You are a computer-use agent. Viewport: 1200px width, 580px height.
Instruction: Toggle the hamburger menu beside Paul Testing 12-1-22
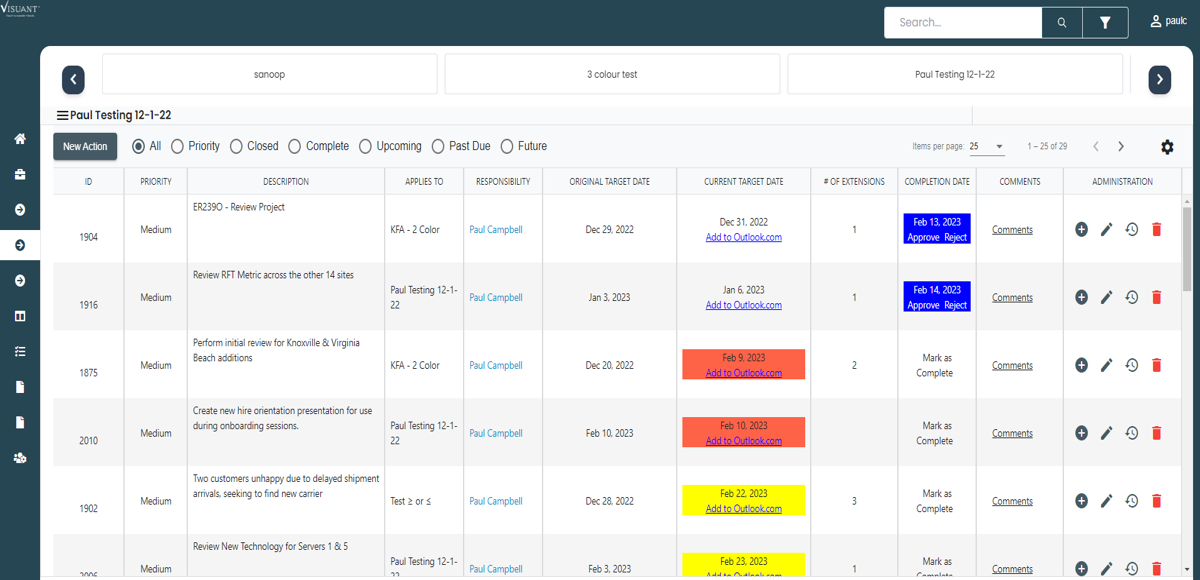[63, 116]
